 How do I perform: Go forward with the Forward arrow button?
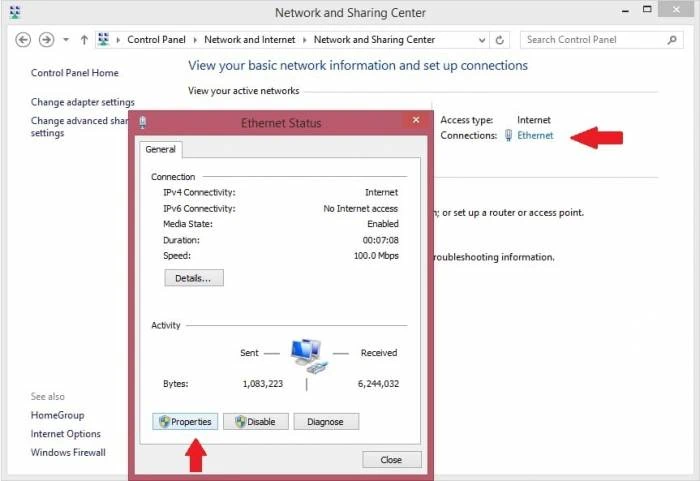(46, 40)
